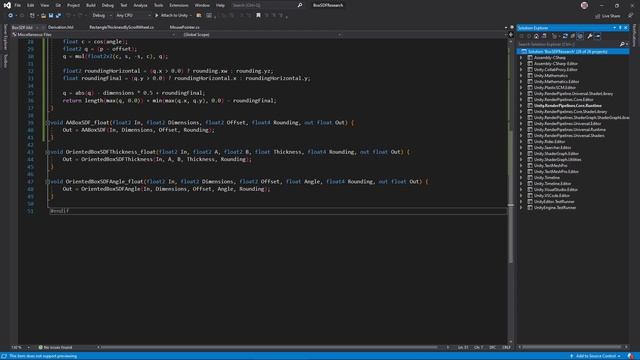Expand the Unity.Timeline project
The width and height of the screenshot is (640, 360).
point(521,178)
